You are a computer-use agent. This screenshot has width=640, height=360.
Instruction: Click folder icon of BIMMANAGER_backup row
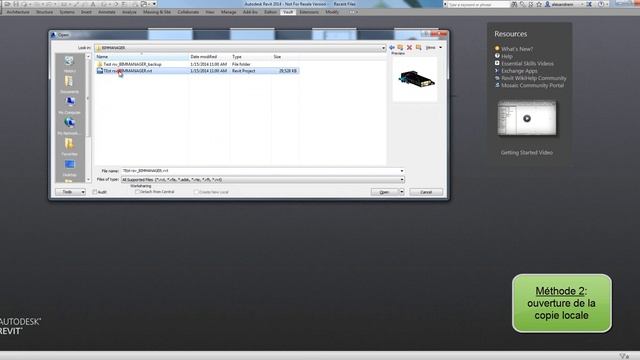(100, 64)
